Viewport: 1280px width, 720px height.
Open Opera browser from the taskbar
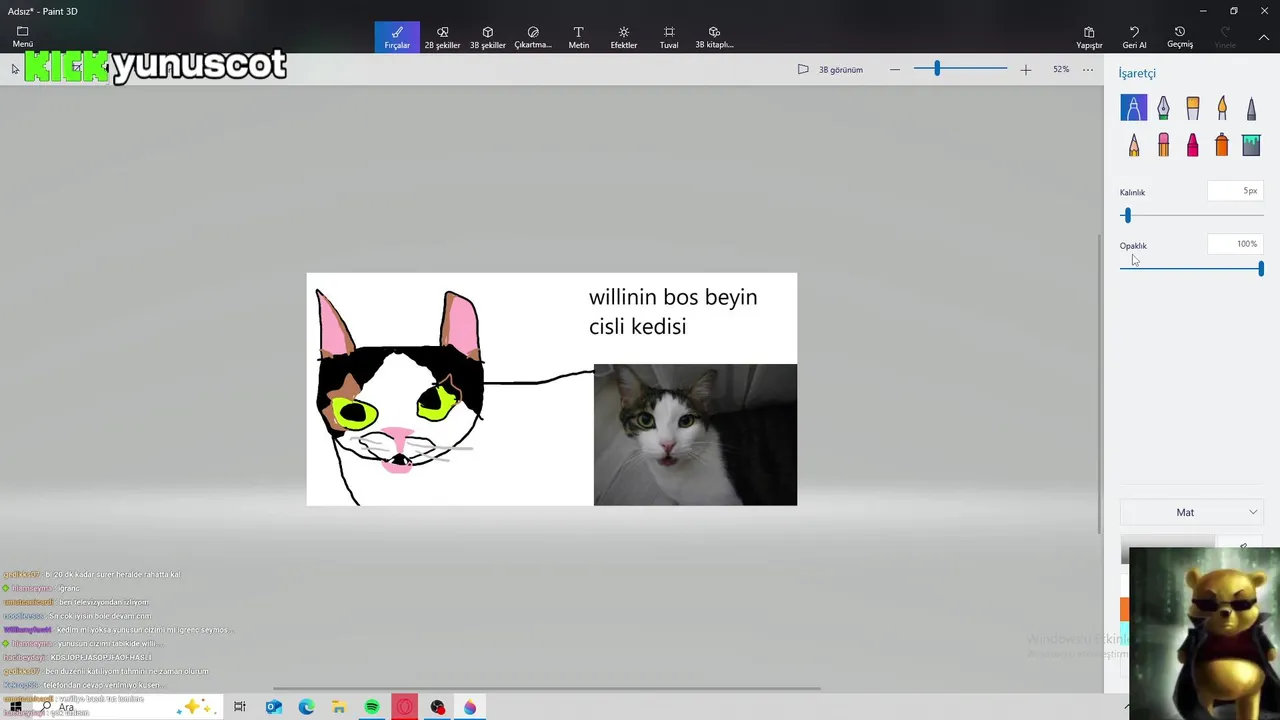(405, 707)
